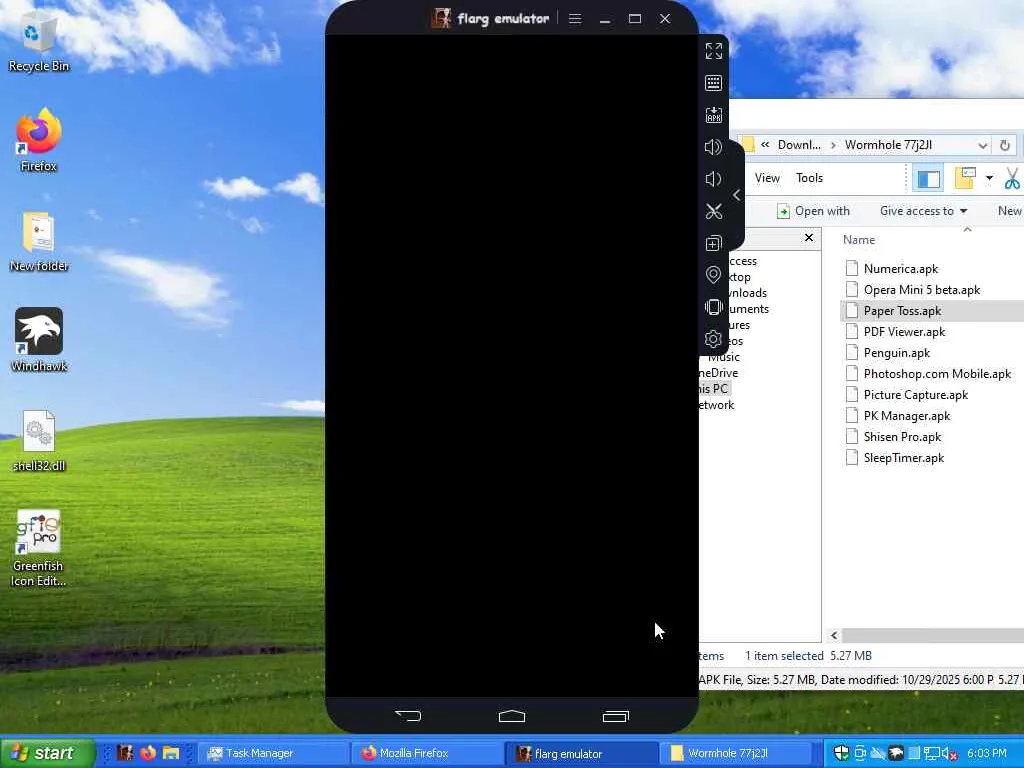This screenshot has height=768, width=1024.
Task: Lower emulator volume with lower speaker icon
Action: pos(713,179)
